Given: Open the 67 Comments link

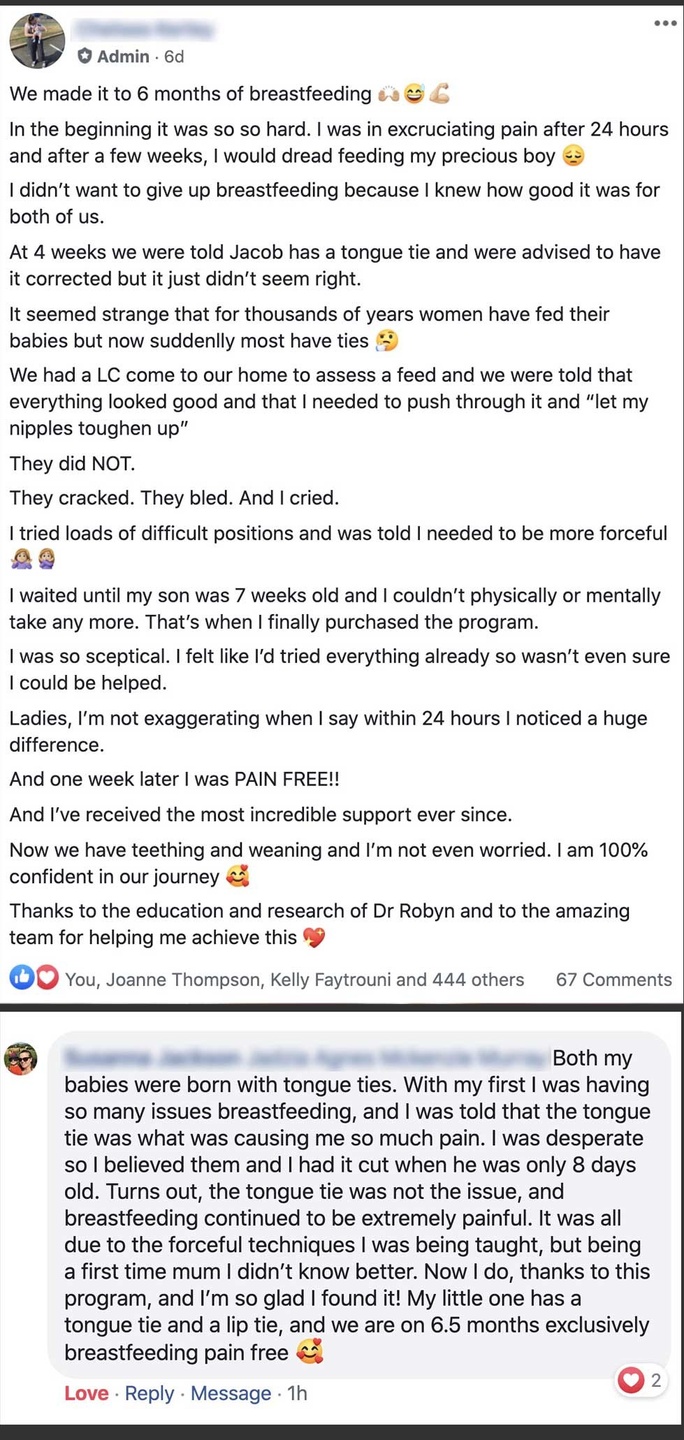Looking at the screenshot, I should click(x=613, y=980).
